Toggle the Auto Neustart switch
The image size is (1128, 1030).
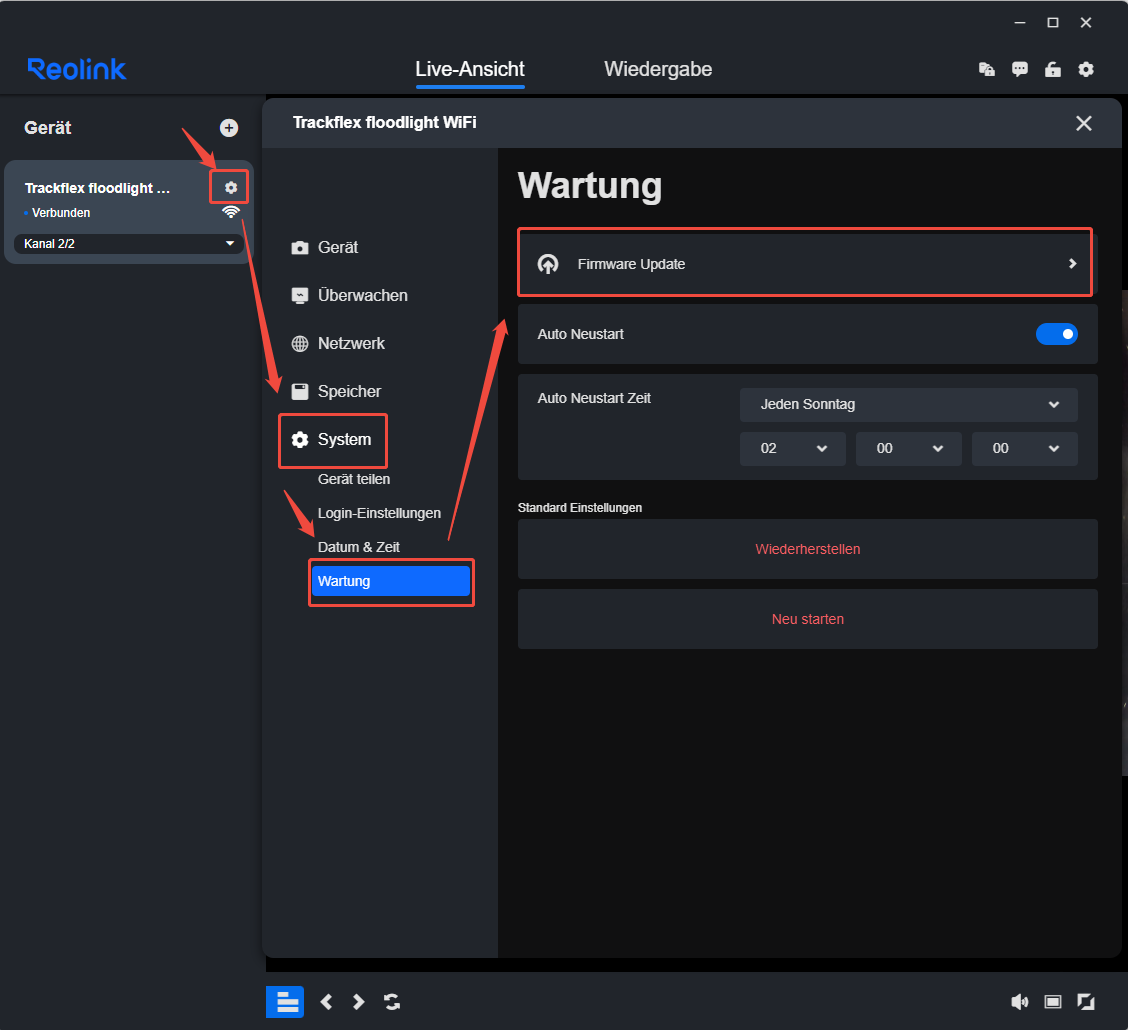(1056, 334)
